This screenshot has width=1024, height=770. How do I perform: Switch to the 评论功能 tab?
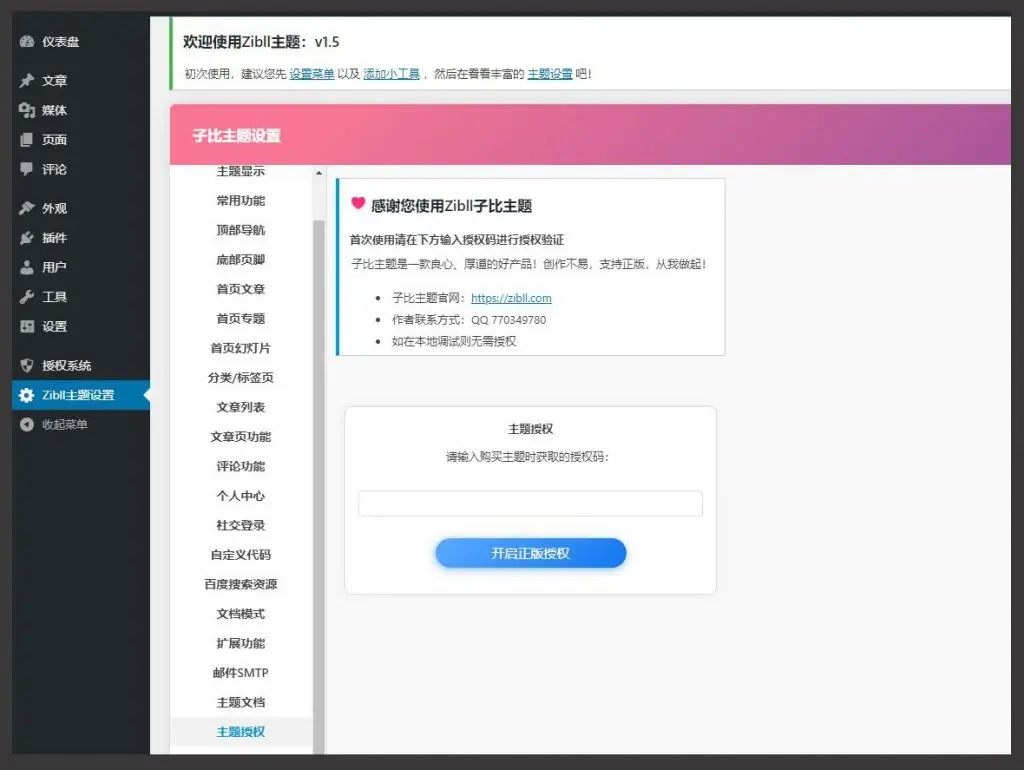pyautogui.click(x=241, y=466)
